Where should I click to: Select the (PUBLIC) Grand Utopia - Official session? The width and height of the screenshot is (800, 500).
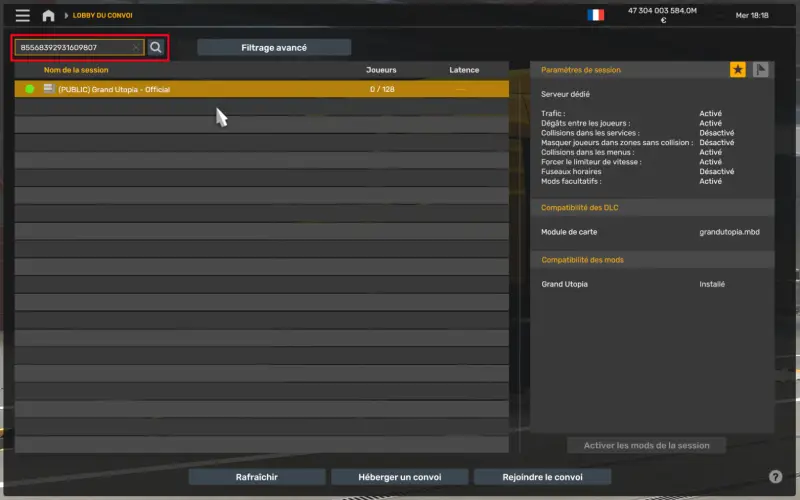click(200, 89)
